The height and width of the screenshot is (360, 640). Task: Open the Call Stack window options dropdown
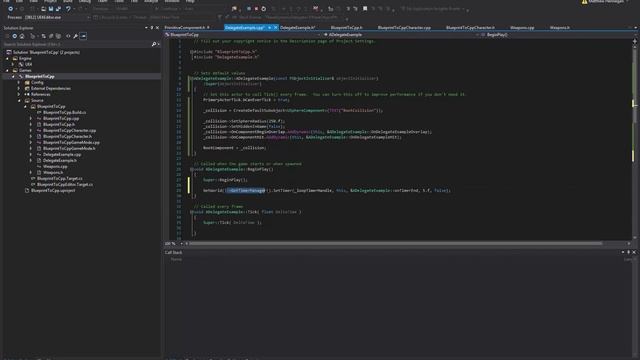pos(623,252)
